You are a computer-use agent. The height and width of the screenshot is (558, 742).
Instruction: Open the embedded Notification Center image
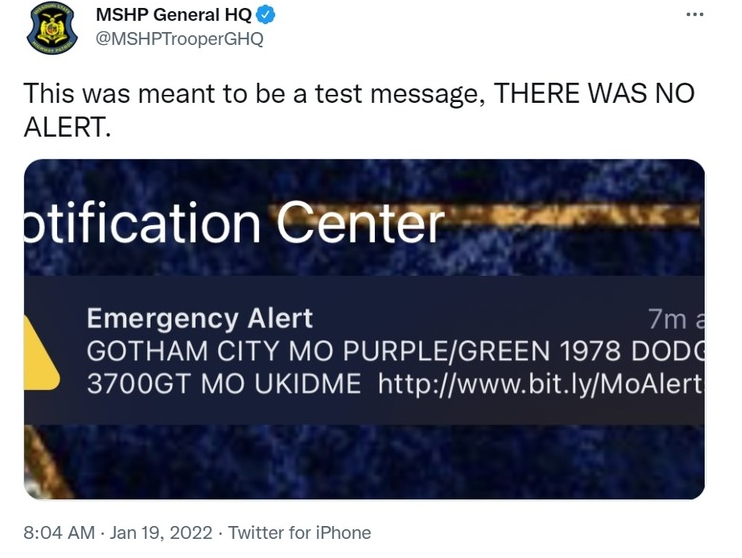(x=364, y=329)
